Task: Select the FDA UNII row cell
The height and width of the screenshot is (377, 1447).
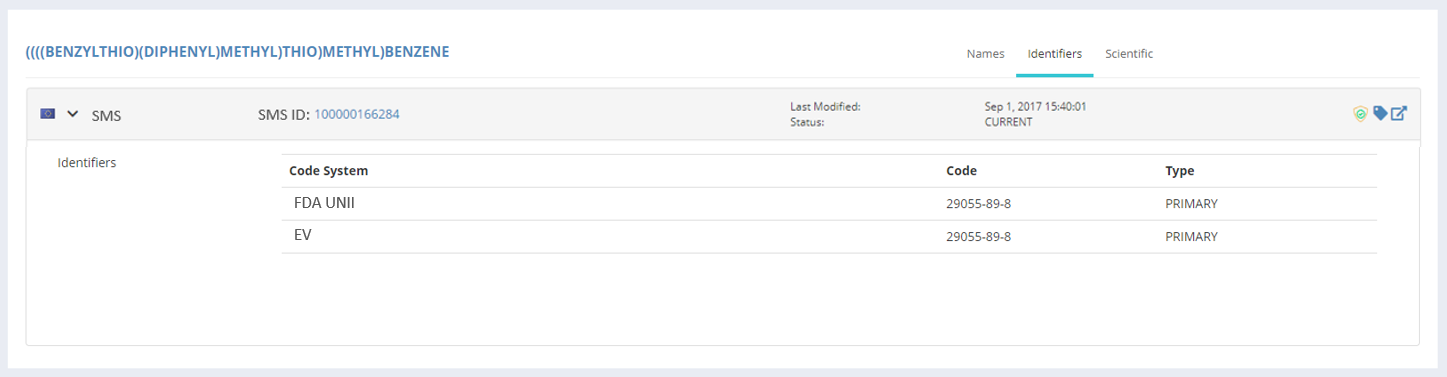Action: click(325, 203)
